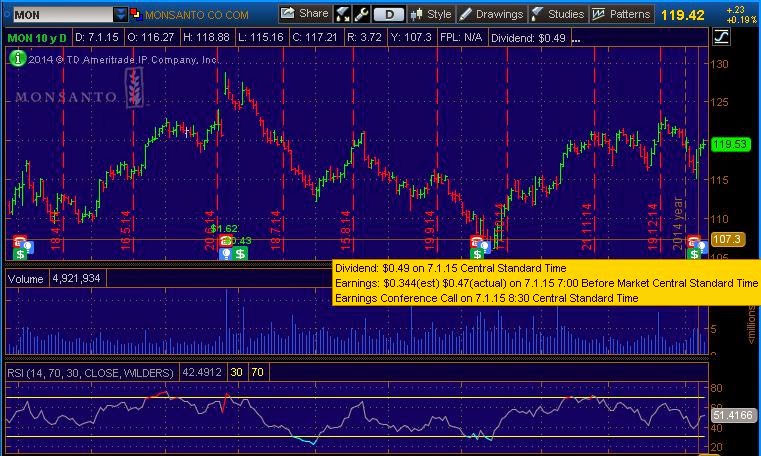
Task: Click the MON symbol input field
Action: [63, 15]
